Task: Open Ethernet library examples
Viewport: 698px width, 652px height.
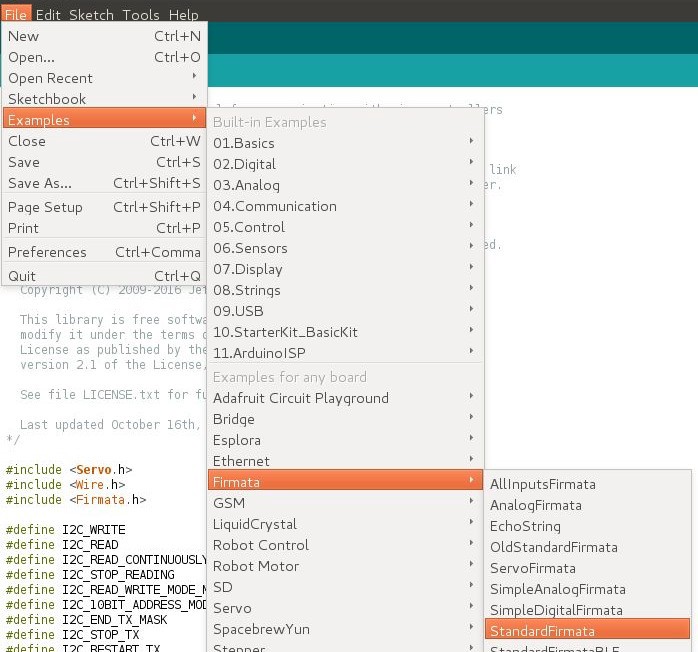Action: pos(345,461)
